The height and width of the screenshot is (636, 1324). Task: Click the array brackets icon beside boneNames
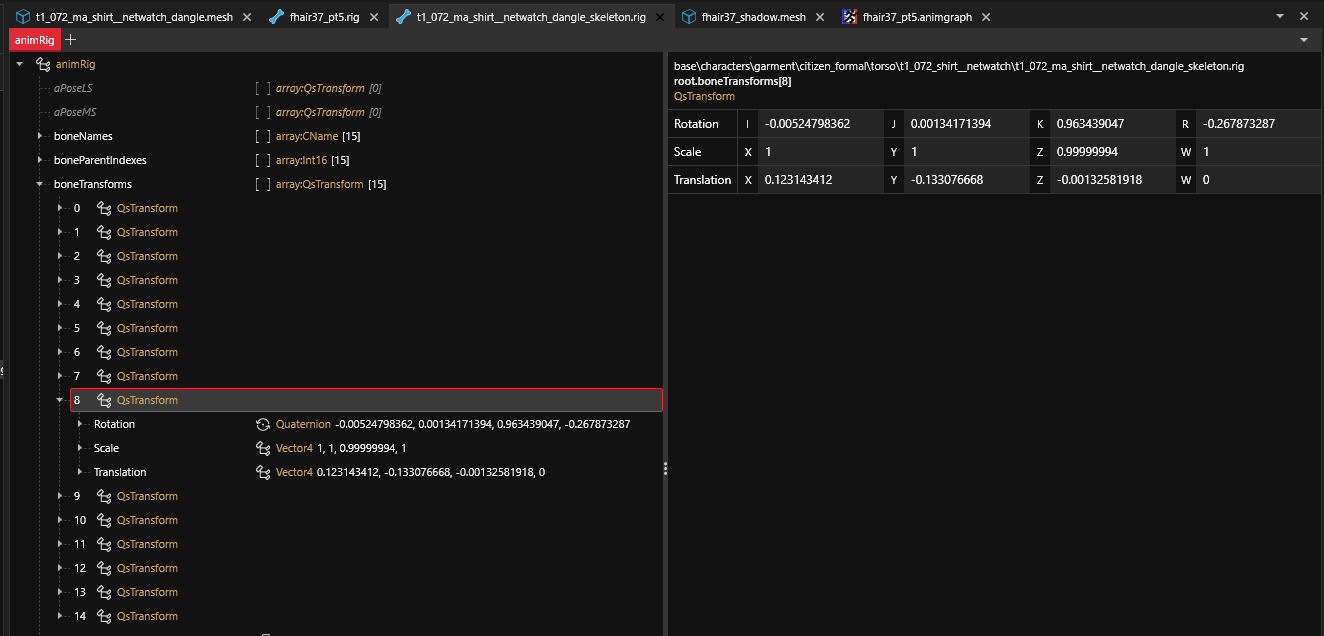263,136
